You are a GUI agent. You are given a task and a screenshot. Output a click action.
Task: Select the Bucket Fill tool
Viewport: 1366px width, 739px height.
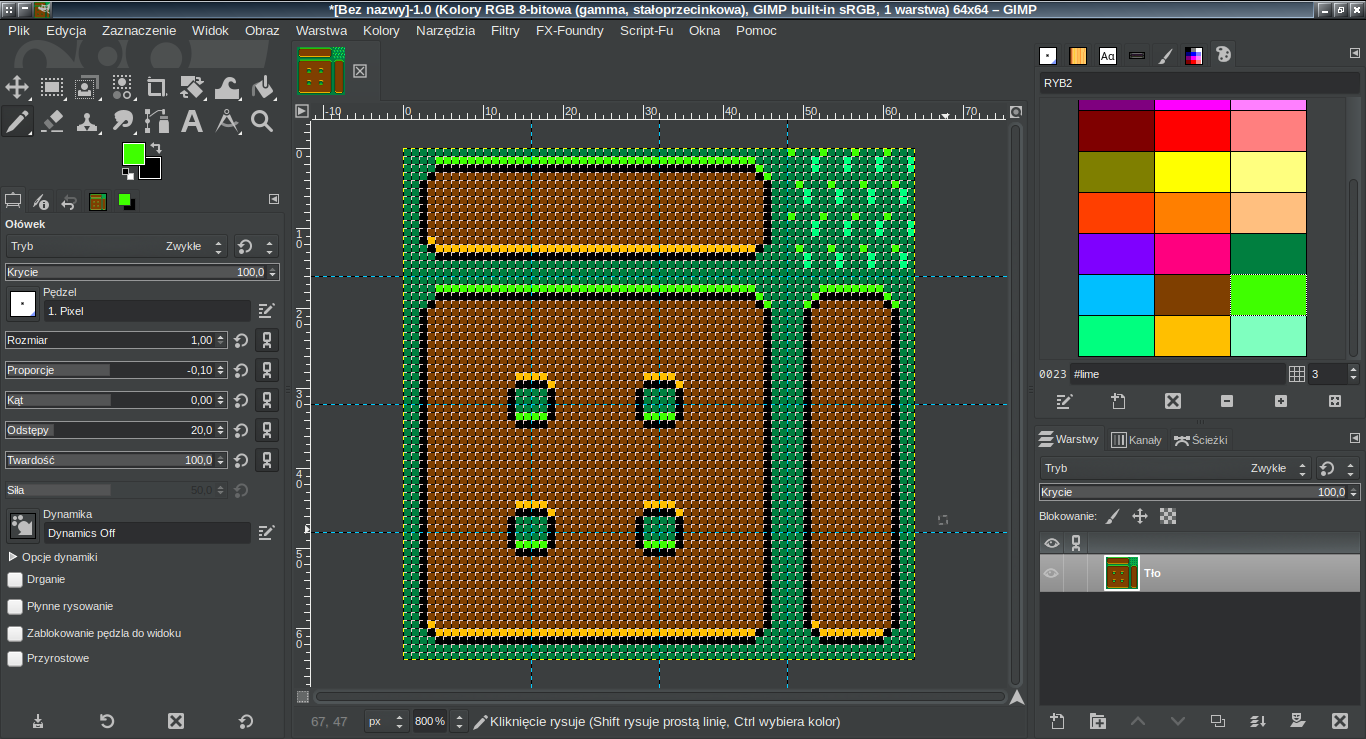tap(262, 87)
